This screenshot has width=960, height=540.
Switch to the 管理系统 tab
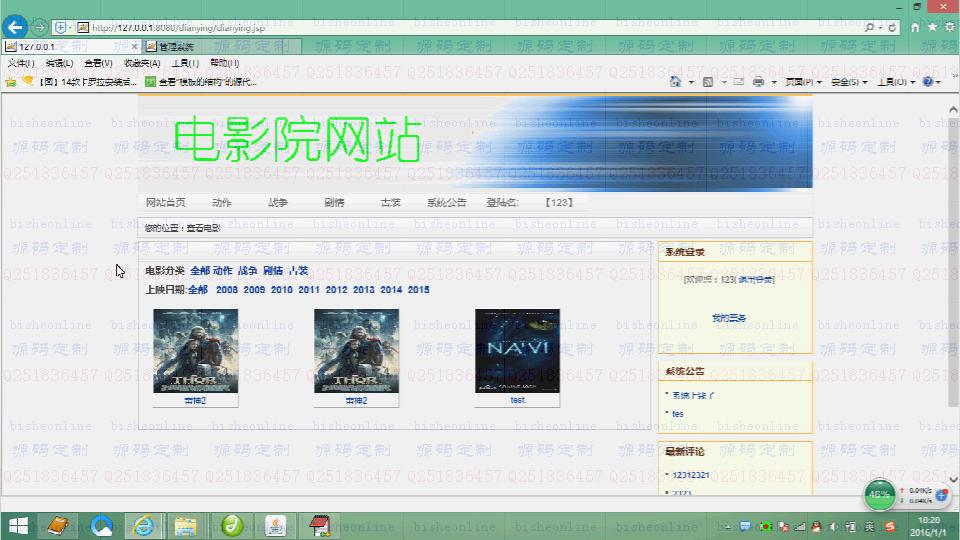[222, 47]
